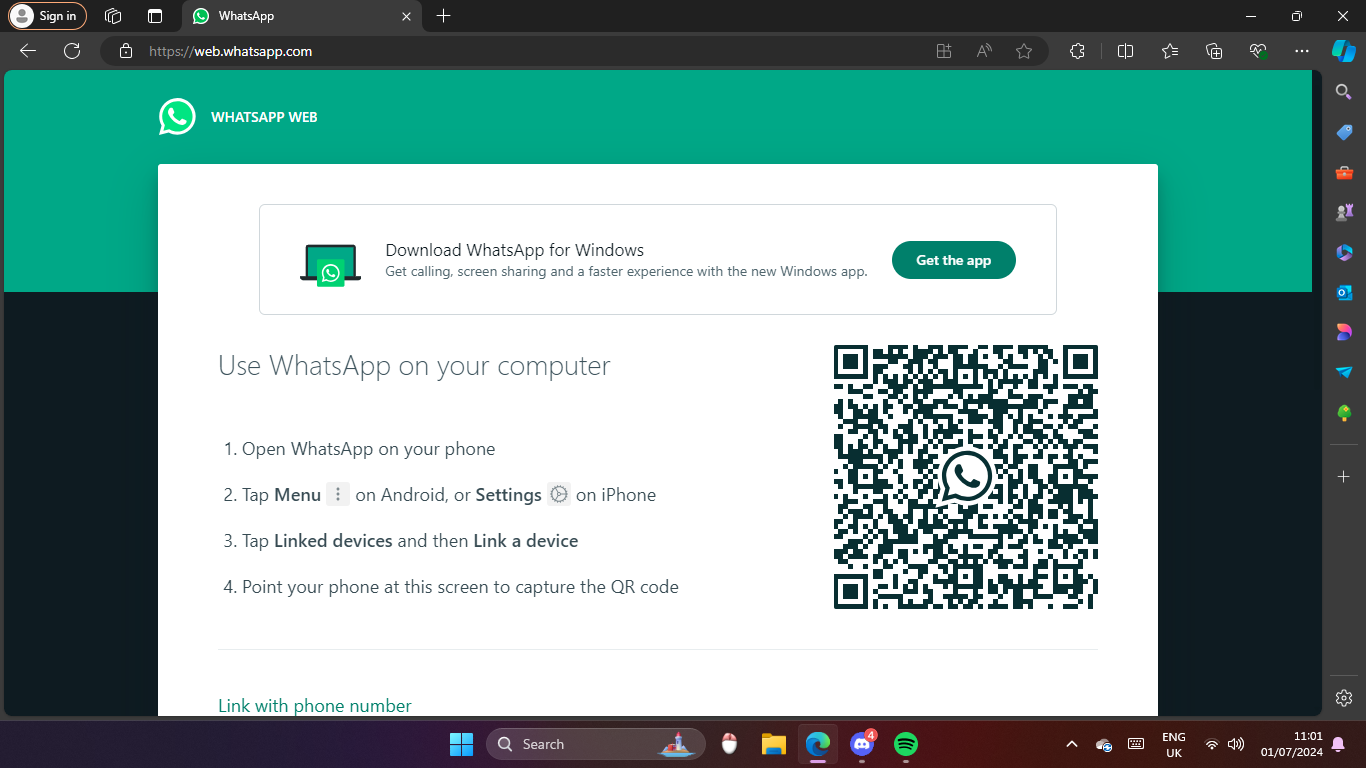The image size is (1366, 768).
Task: Open the Tools briefcase in sidebar
Action: (x=1344, y=173)
